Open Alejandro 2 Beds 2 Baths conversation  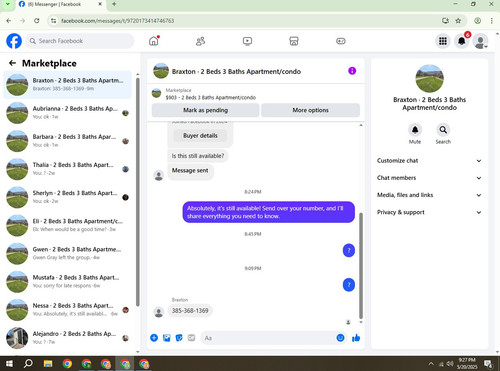tap(68, 338)
